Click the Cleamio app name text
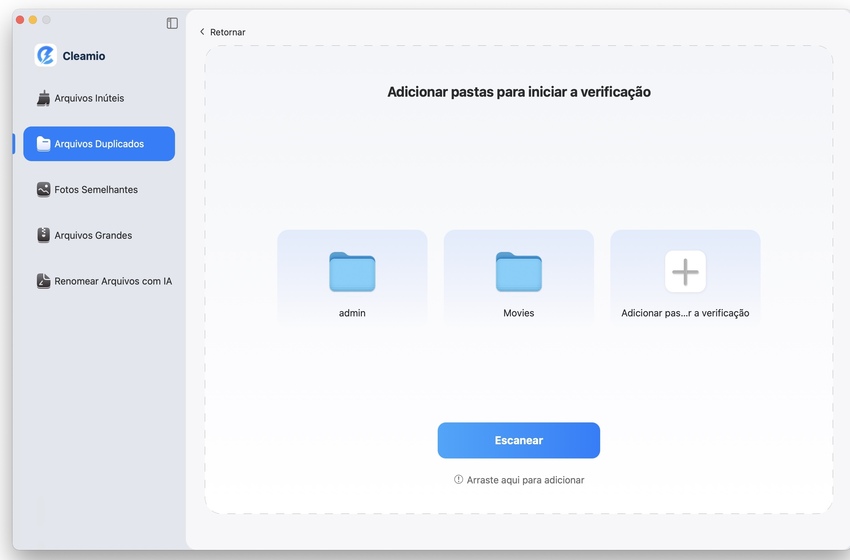 (84, 56)
